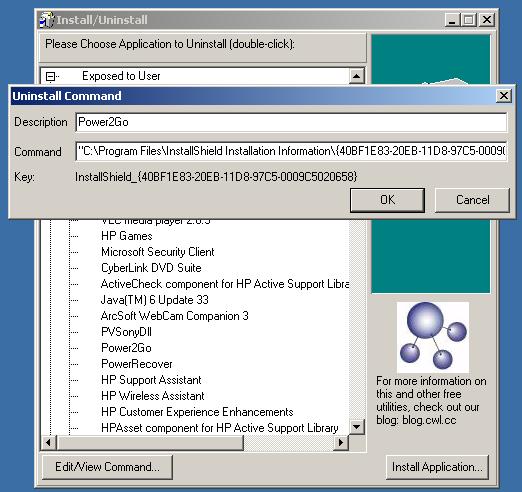Click the Install Application... button
This screenshot has width=522, height=492.
(x=437, y=467)
